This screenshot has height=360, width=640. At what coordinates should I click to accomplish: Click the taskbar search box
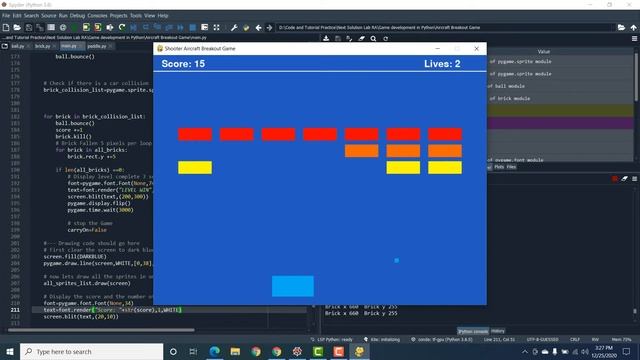coord(91,351)
